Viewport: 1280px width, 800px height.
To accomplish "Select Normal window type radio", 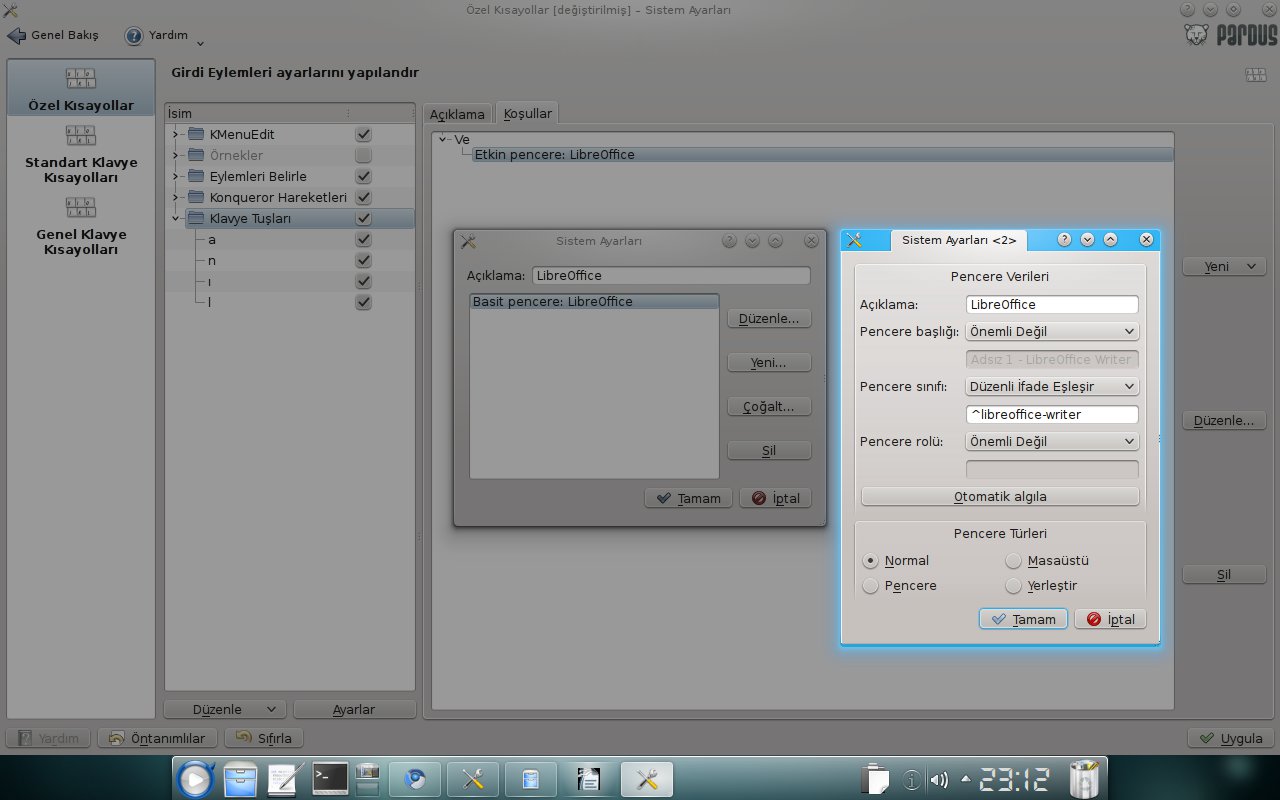I will pos(870,561).
